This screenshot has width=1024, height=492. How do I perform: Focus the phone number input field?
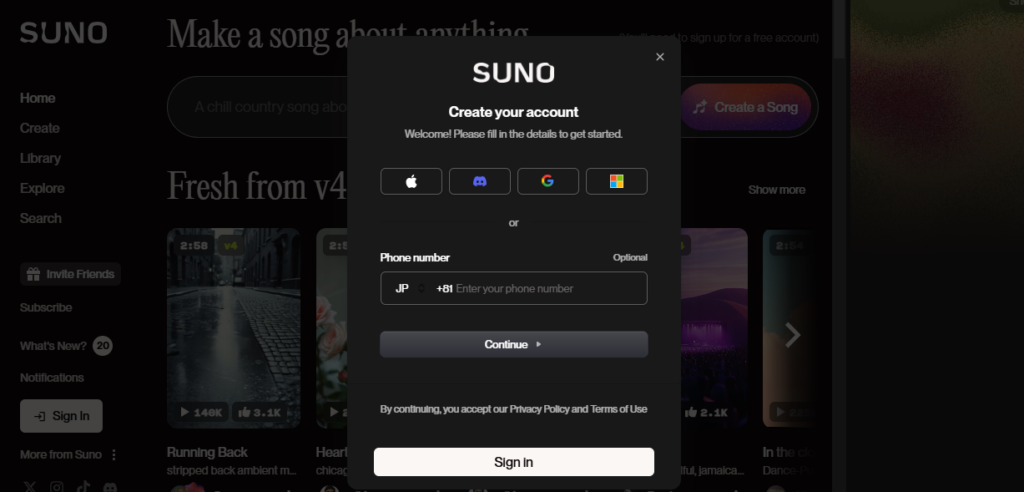coord(545,288)
